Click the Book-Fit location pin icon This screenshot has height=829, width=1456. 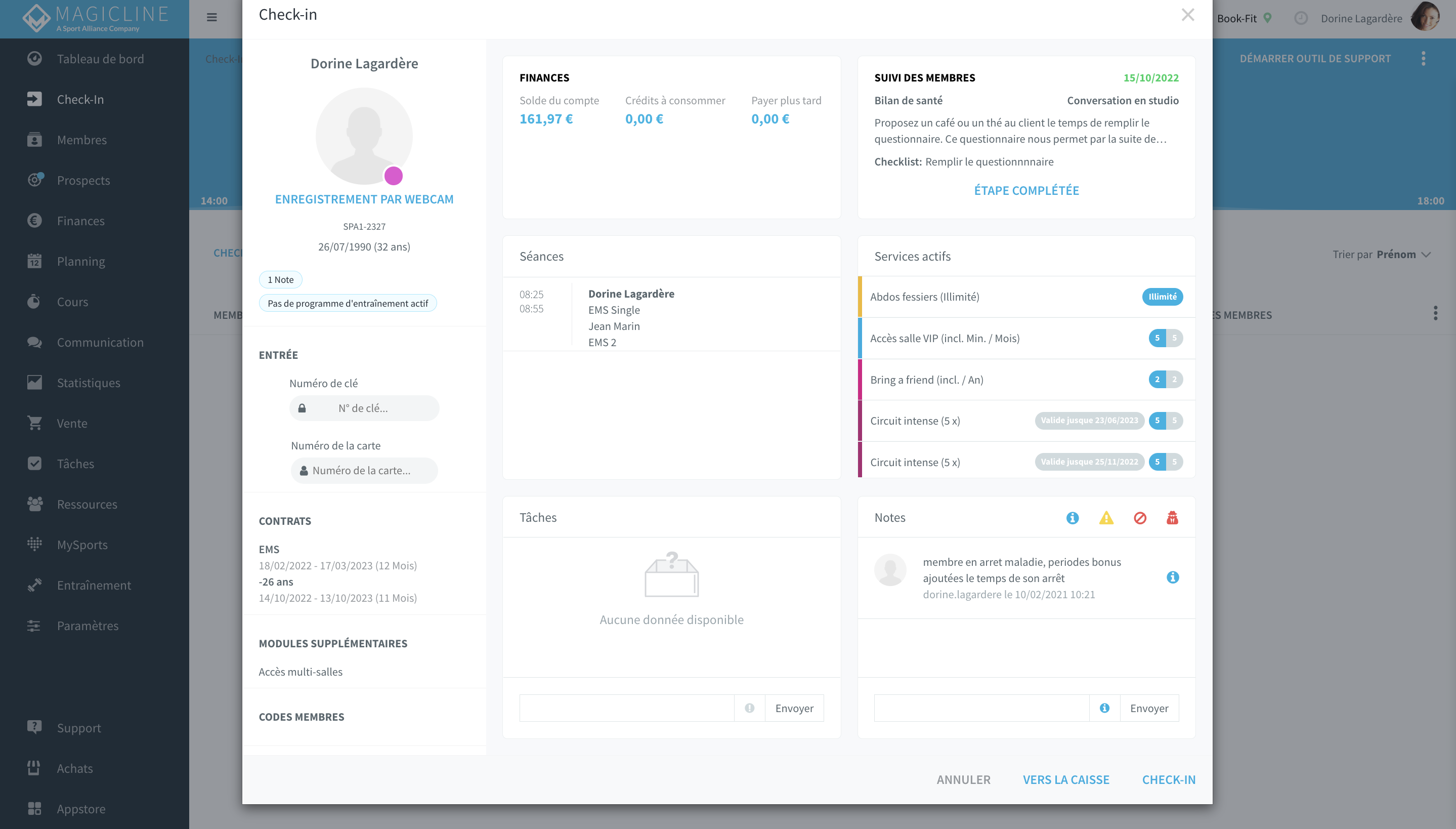point(1267,18)
